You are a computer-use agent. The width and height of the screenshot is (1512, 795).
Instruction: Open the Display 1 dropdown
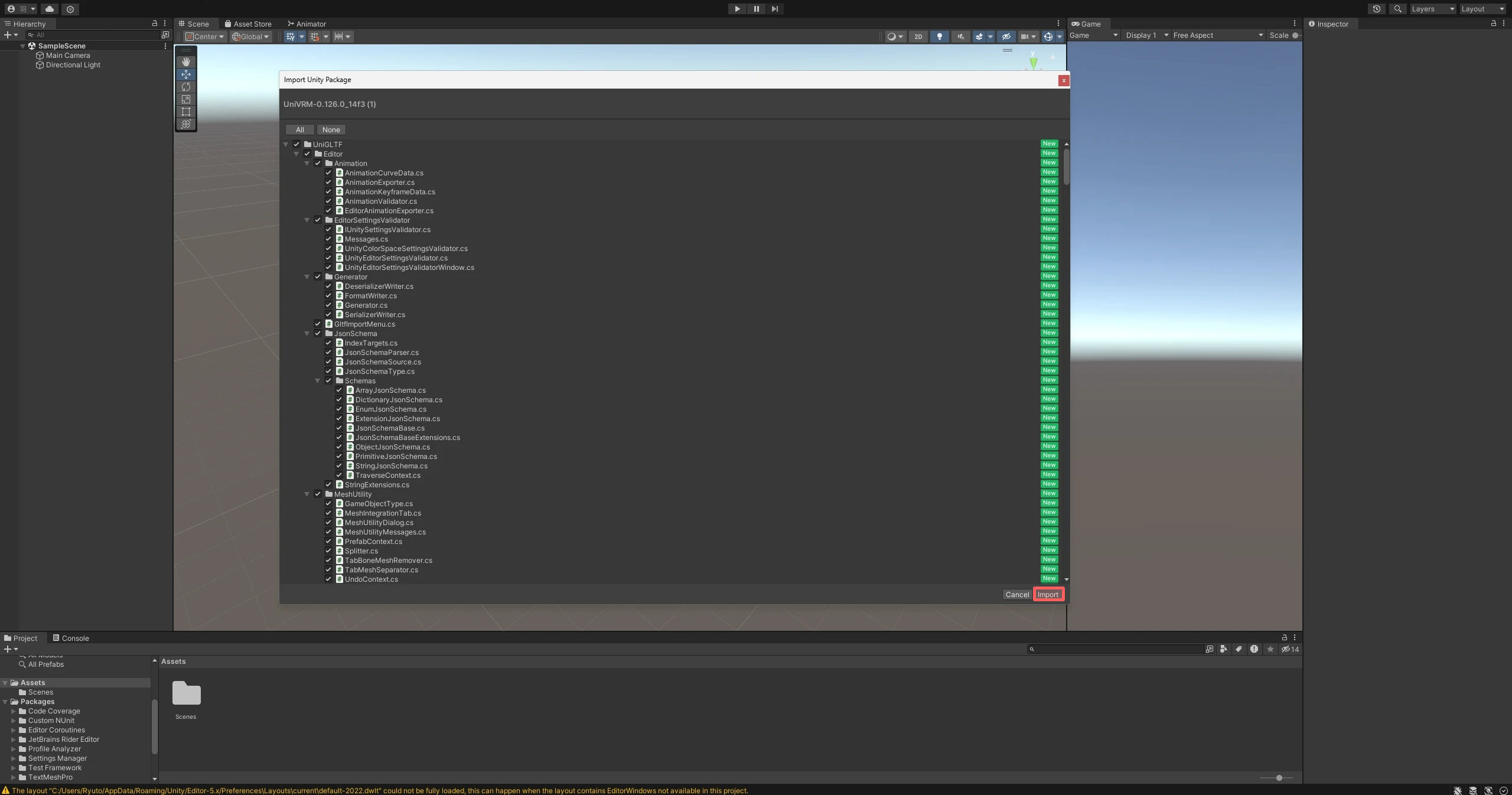[1147, 35]
